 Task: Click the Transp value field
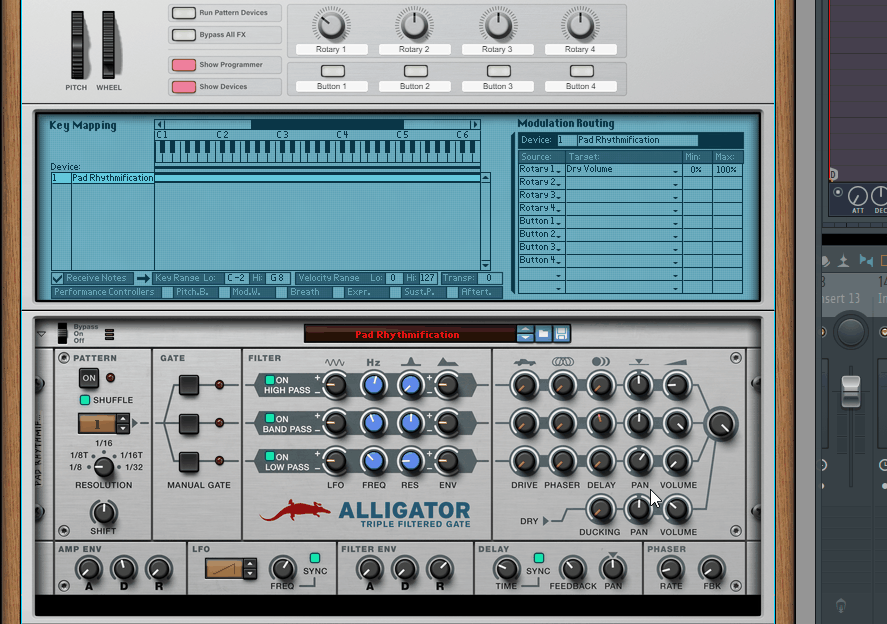(x=489, y=278)
